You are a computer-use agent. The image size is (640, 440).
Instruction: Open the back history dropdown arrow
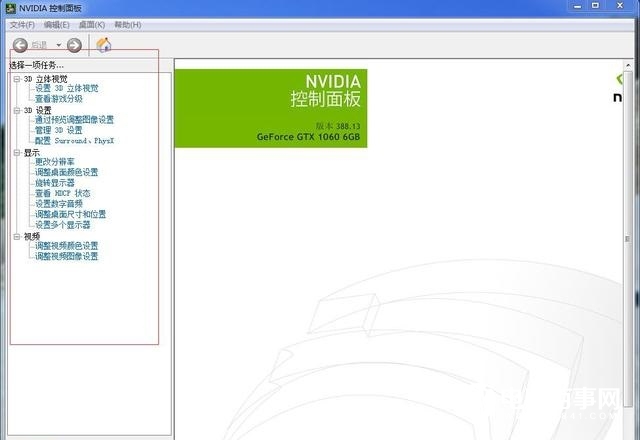[59, 45]
